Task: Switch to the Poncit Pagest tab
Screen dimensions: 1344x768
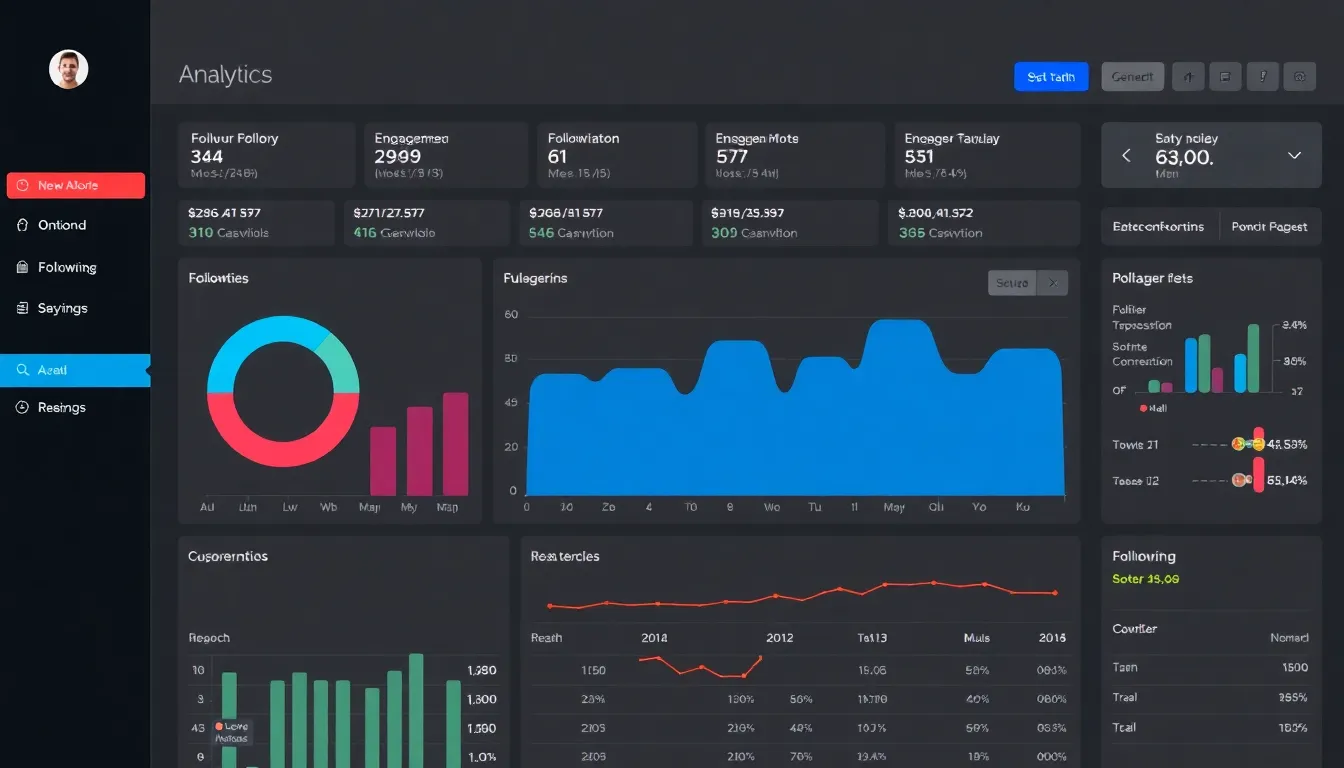Action: coord(1269,227)
